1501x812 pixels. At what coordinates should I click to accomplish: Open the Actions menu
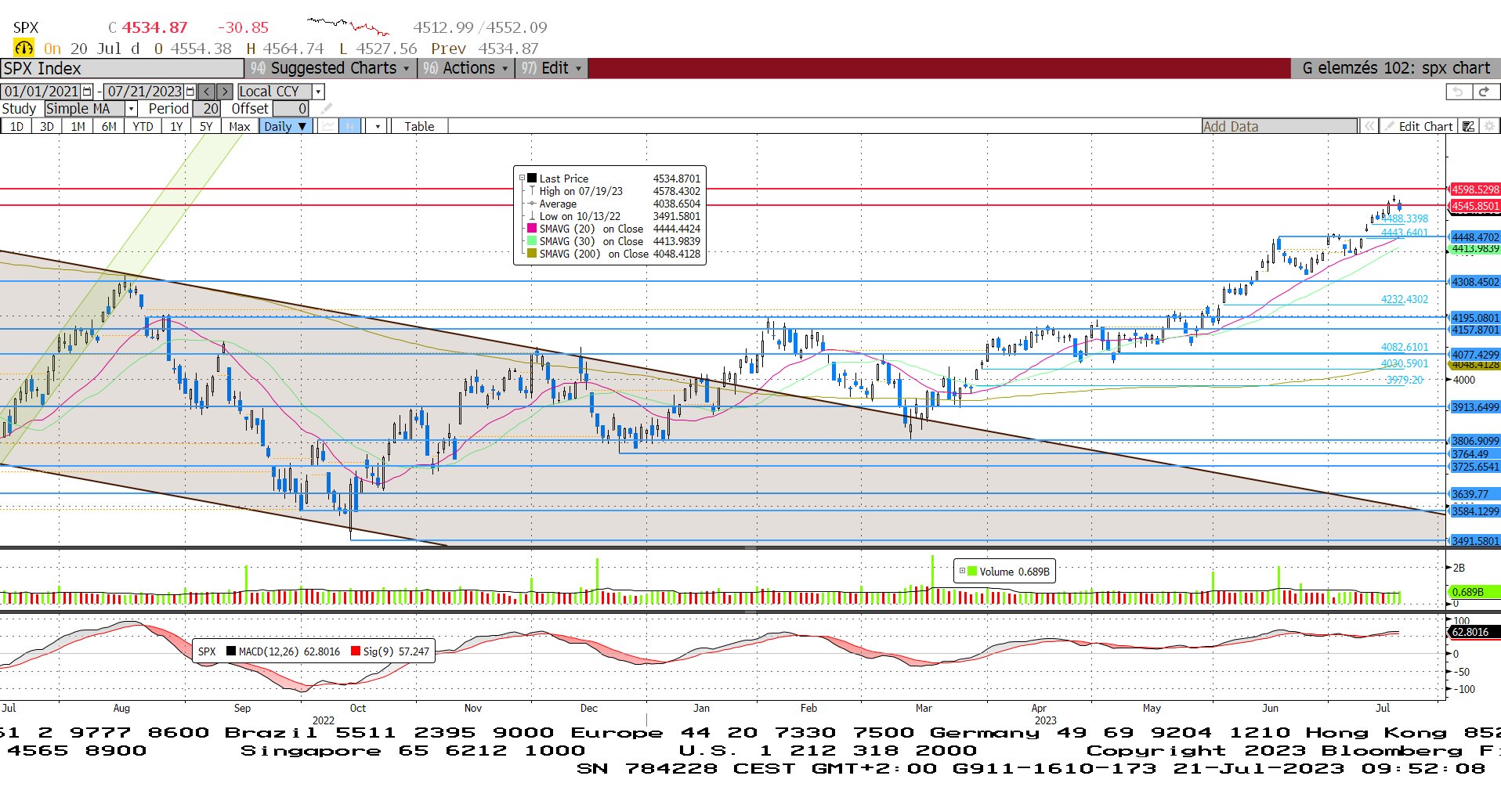pos(466,68)
